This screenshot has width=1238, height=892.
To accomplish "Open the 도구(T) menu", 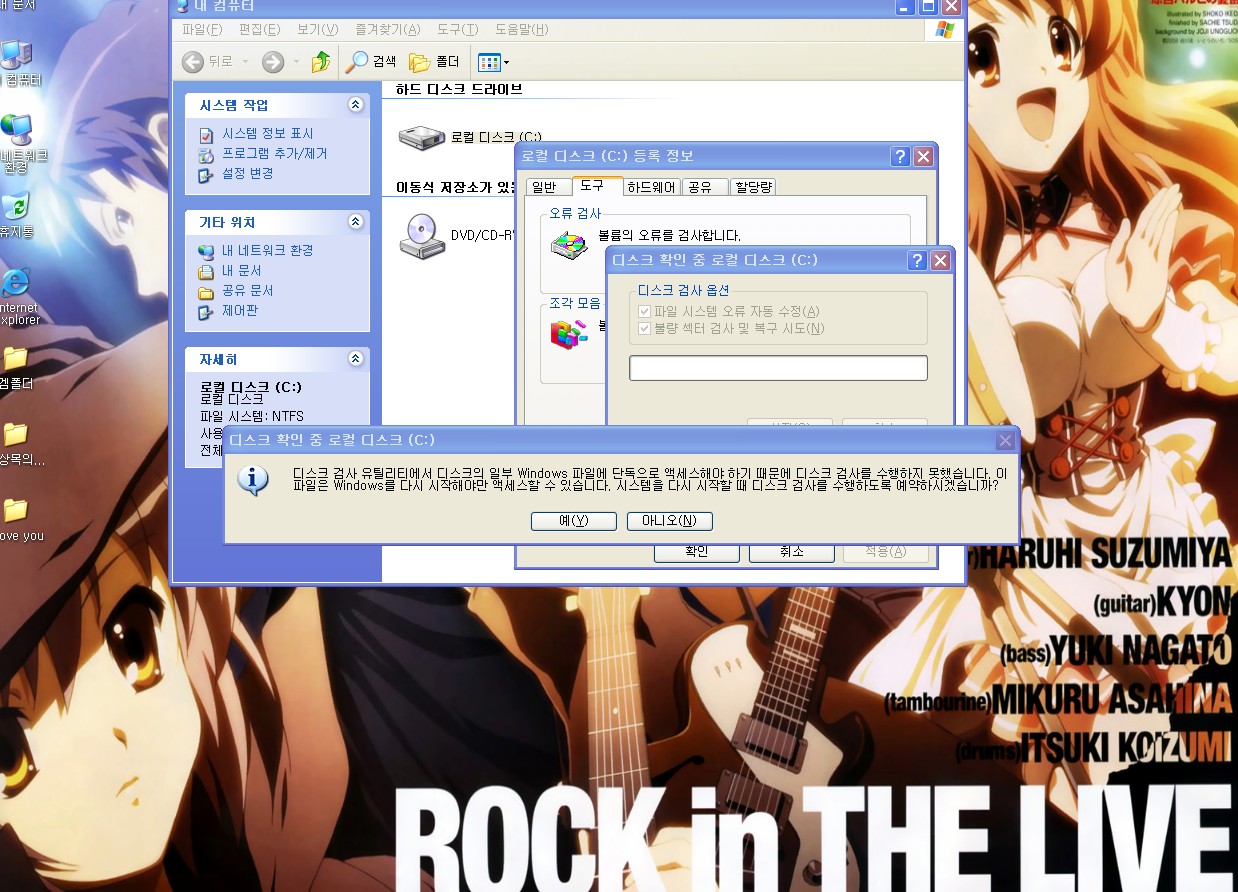I will coord(457,30).
